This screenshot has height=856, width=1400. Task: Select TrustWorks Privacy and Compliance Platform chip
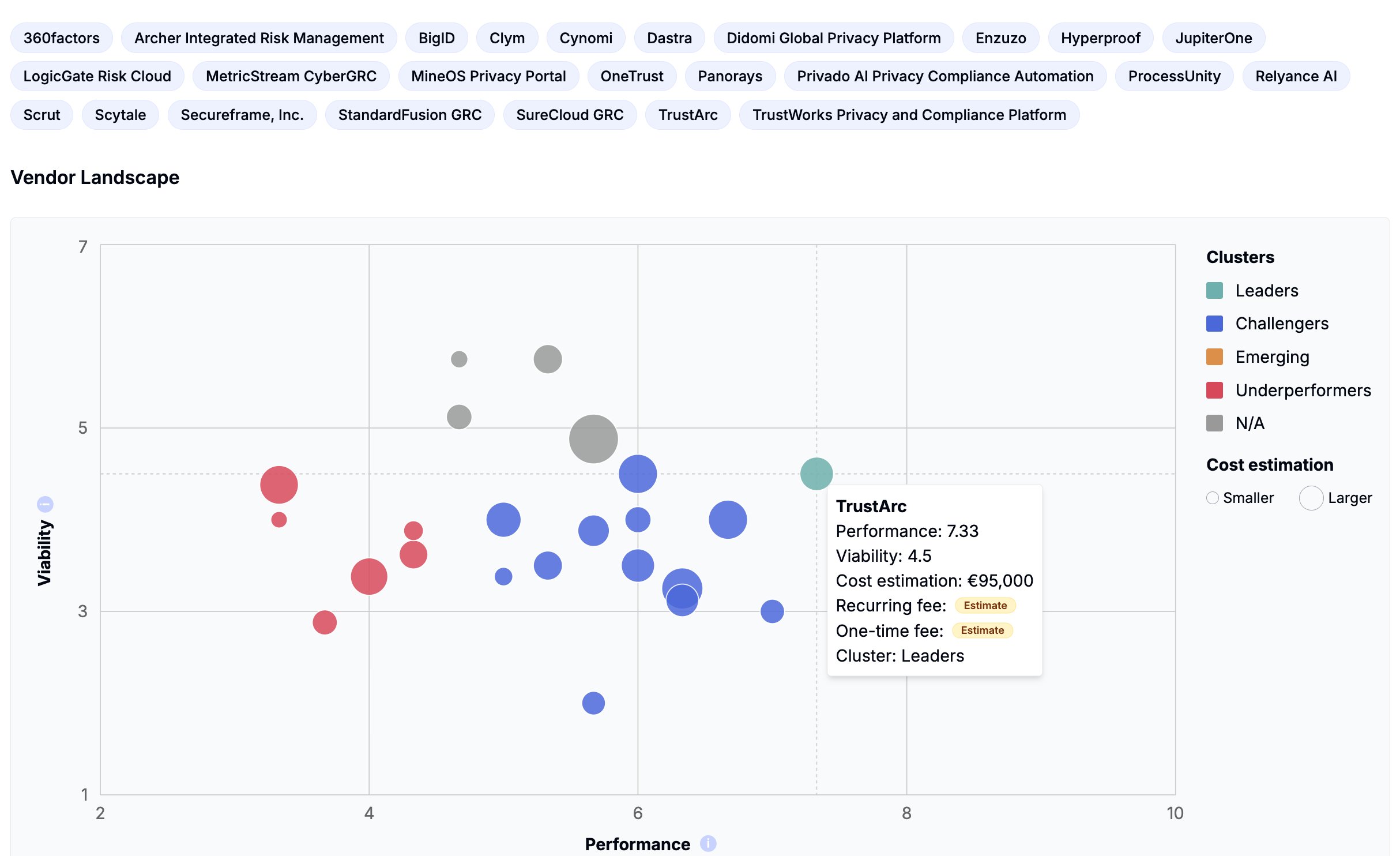[x=909, y=115]
